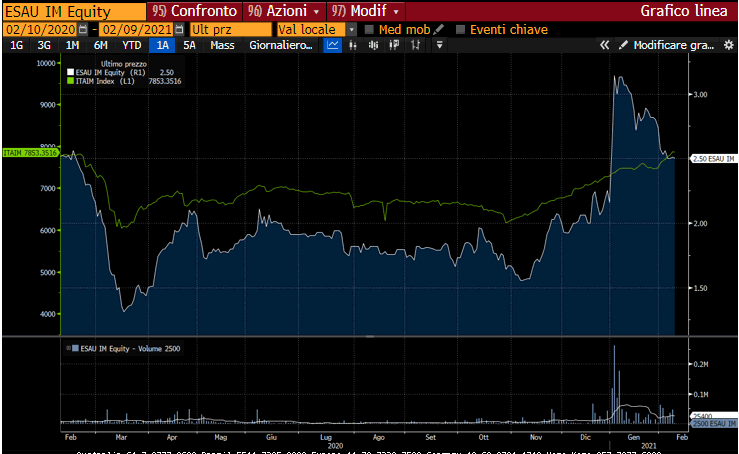Select the YTD time range
Image resolution: width=739 pixels, height=454 pixels.
(x=131, y=46)
